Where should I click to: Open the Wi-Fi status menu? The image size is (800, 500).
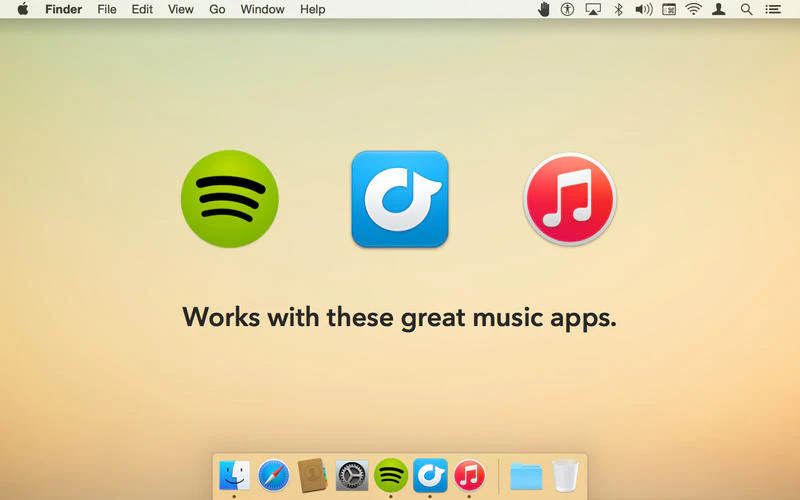693,9
